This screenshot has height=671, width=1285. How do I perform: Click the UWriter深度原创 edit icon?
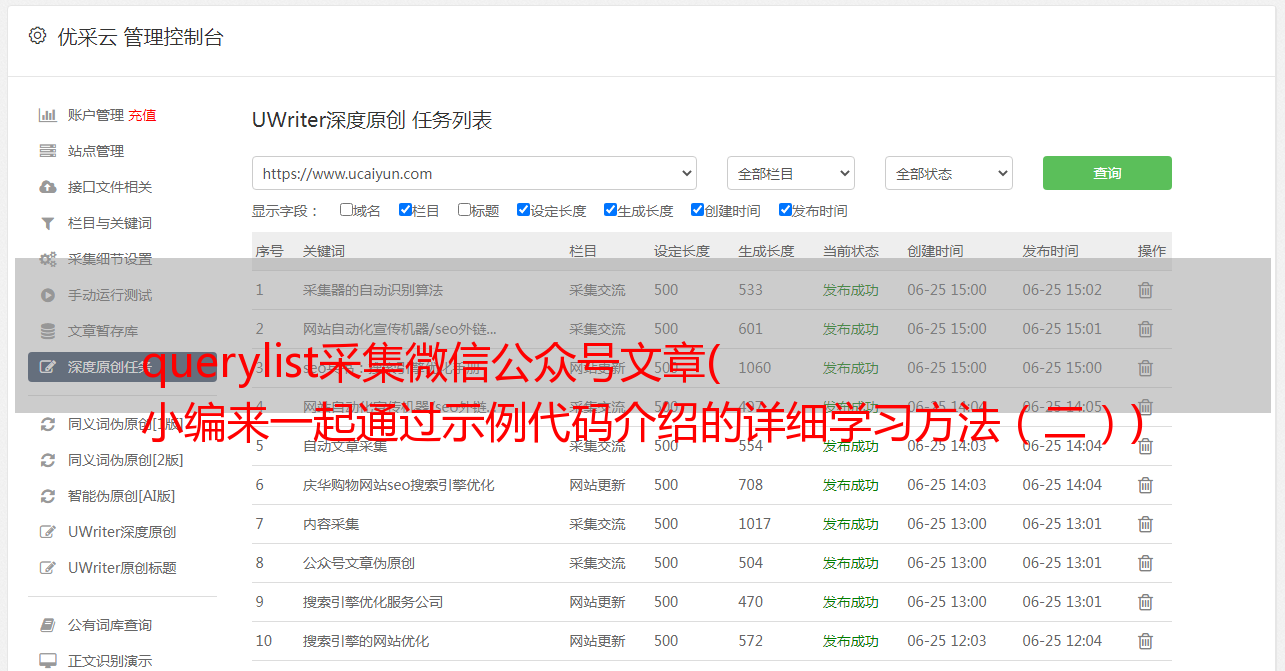pos(47,532)
